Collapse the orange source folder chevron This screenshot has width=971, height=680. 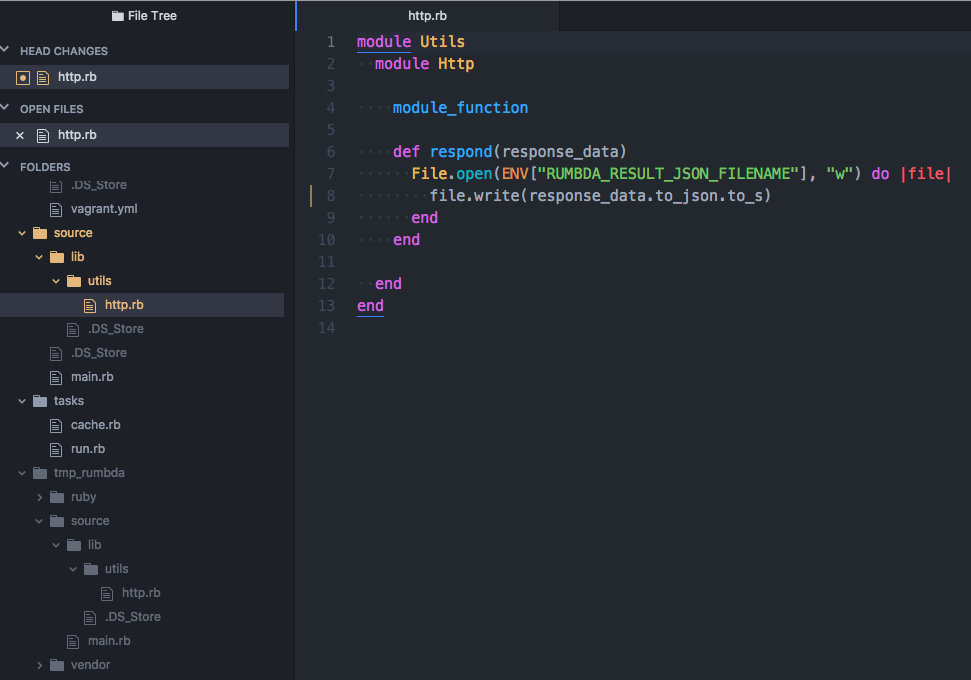(x=22, y=233)
